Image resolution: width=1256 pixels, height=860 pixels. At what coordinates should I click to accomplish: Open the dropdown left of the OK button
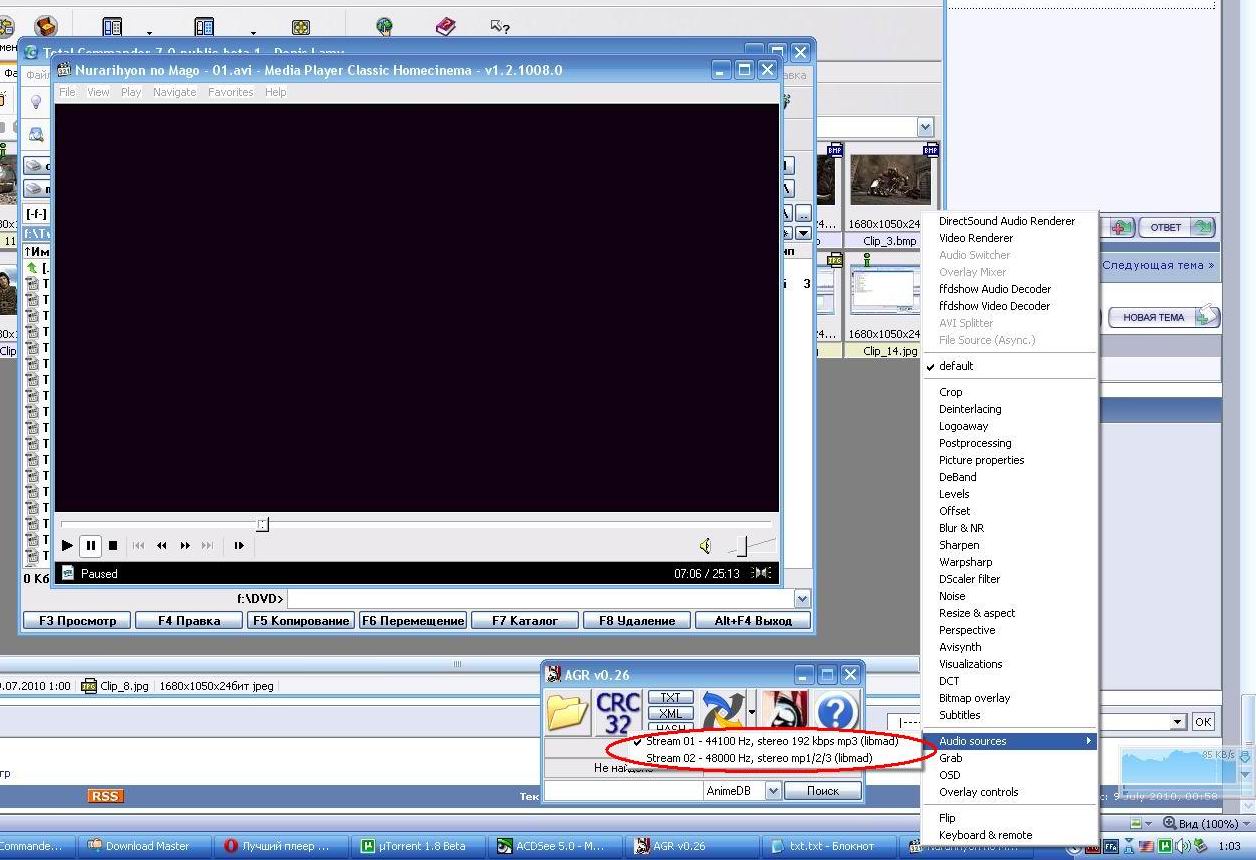coord(1177,722)
